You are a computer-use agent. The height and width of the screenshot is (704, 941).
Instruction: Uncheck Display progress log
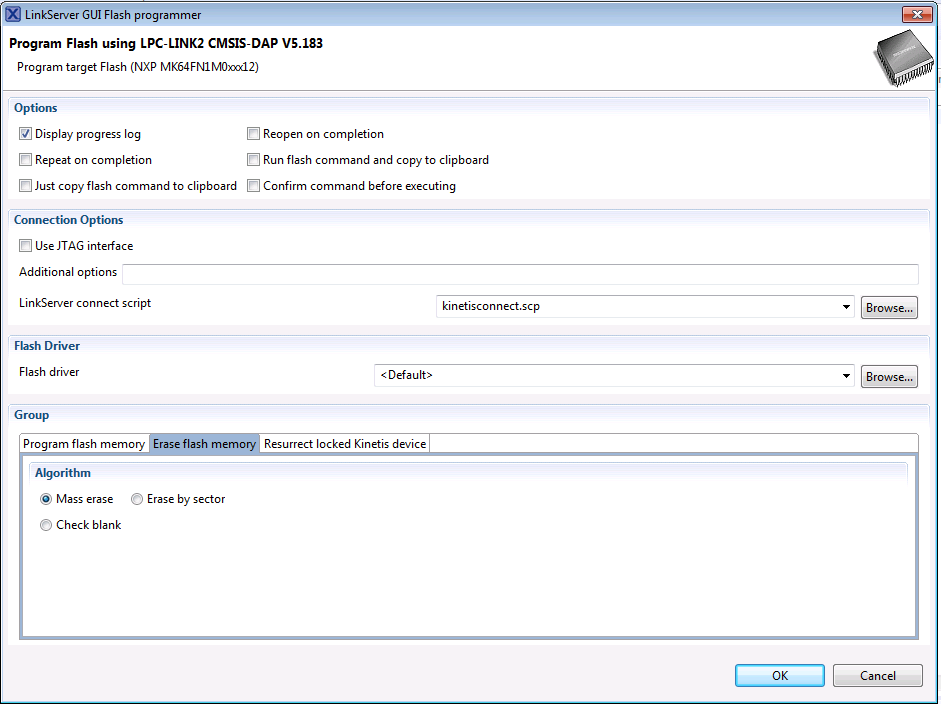[x=26, y=134]
